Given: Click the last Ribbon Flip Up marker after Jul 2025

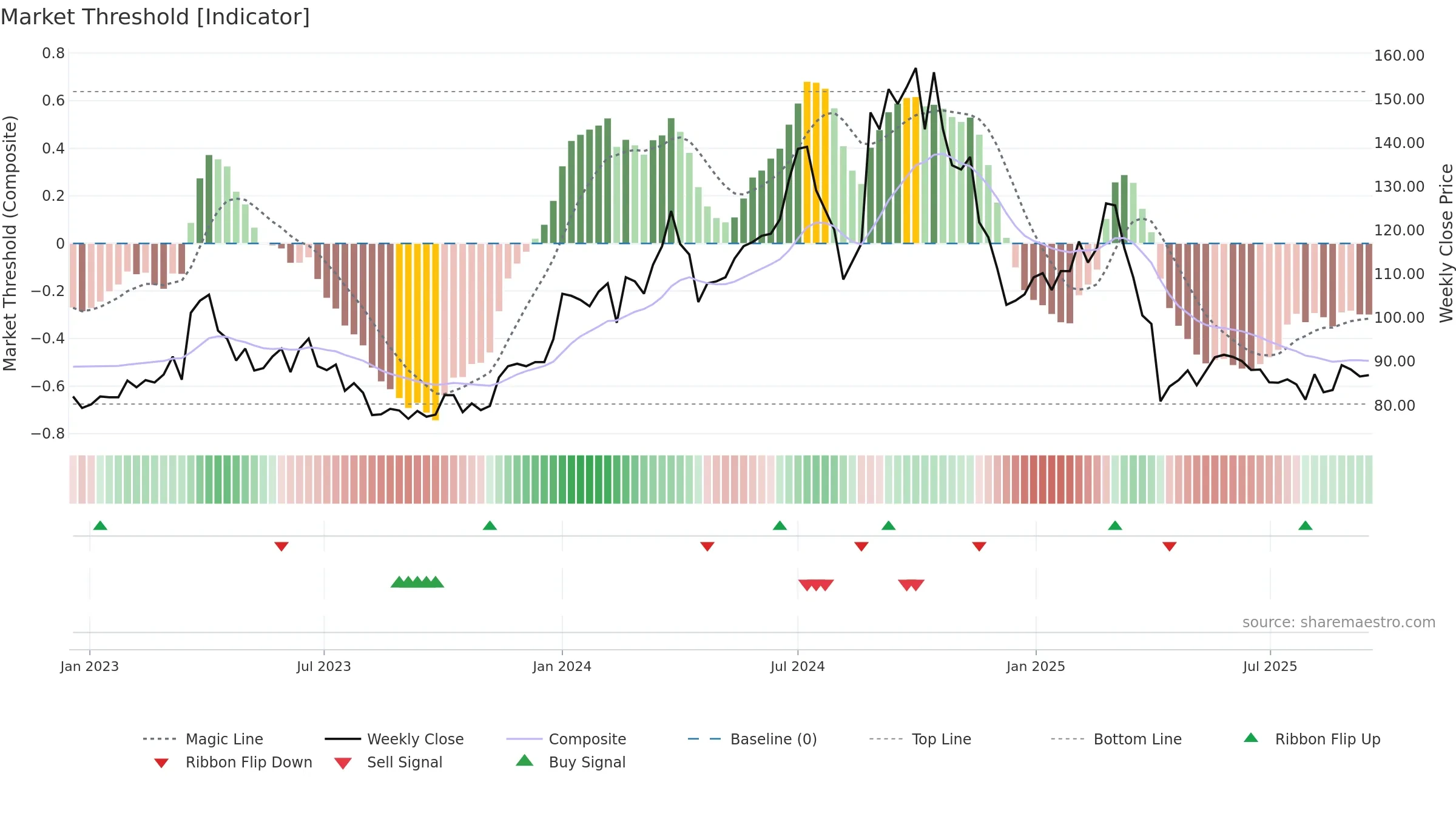Looking at the screenshot, I should [x=1305, y=525].
